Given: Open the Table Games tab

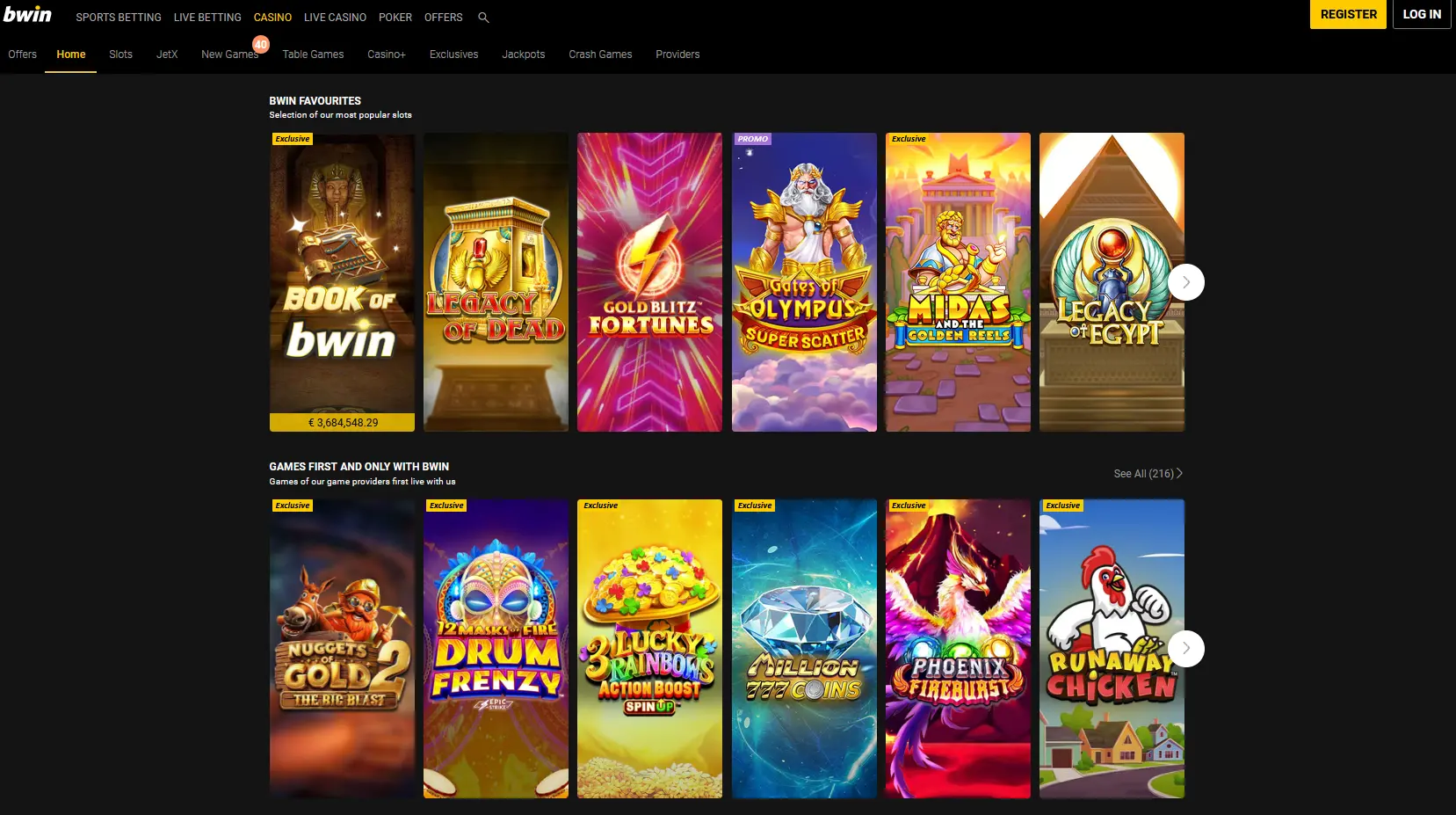Looking at the screenshot, I should (x=313, y=55).
